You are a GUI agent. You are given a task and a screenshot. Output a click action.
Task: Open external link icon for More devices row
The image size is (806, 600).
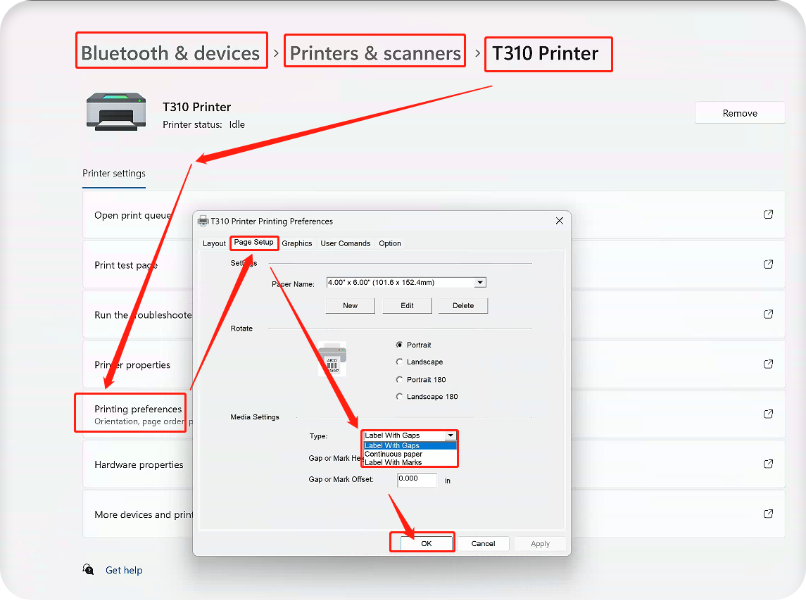pos(768,514)
